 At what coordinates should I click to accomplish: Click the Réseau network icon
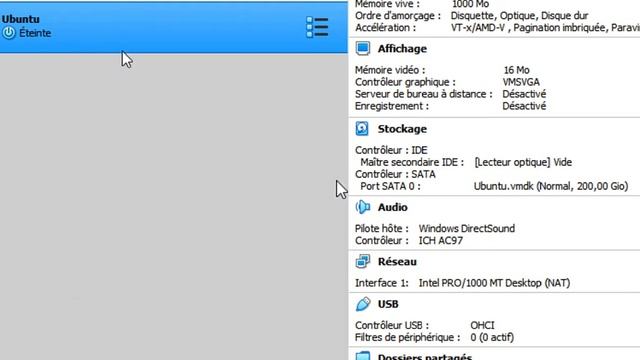pyautogui.click(x=362, y=261)
